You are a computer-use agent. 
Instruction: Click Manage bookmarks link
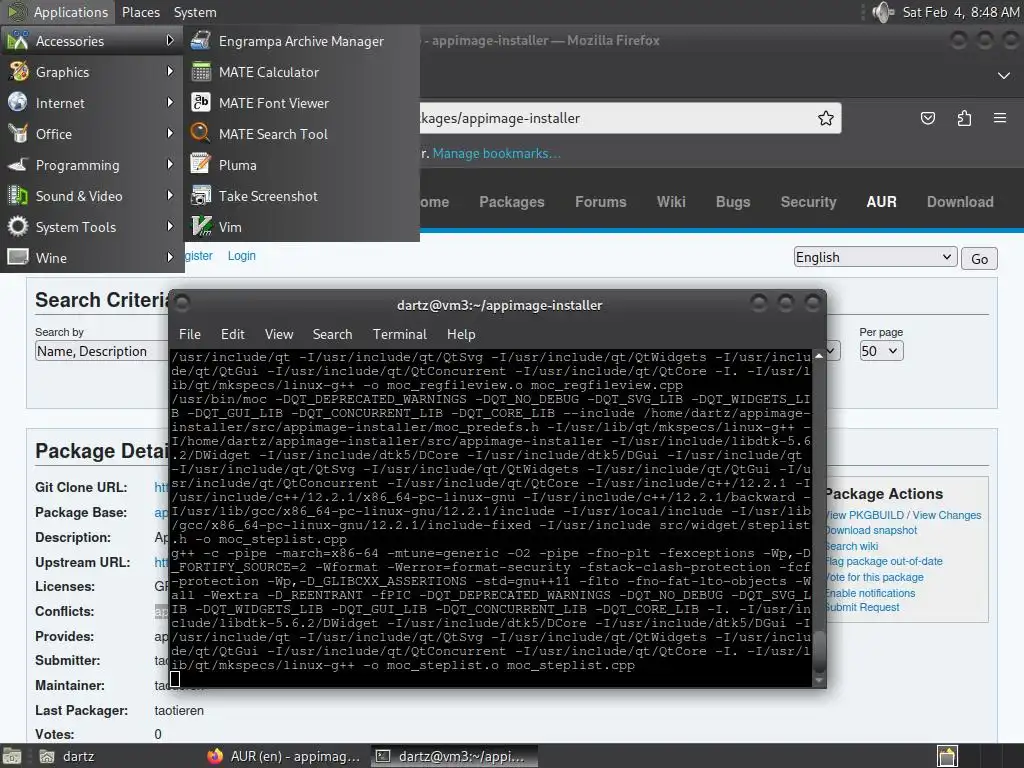[x=496, y=153]
